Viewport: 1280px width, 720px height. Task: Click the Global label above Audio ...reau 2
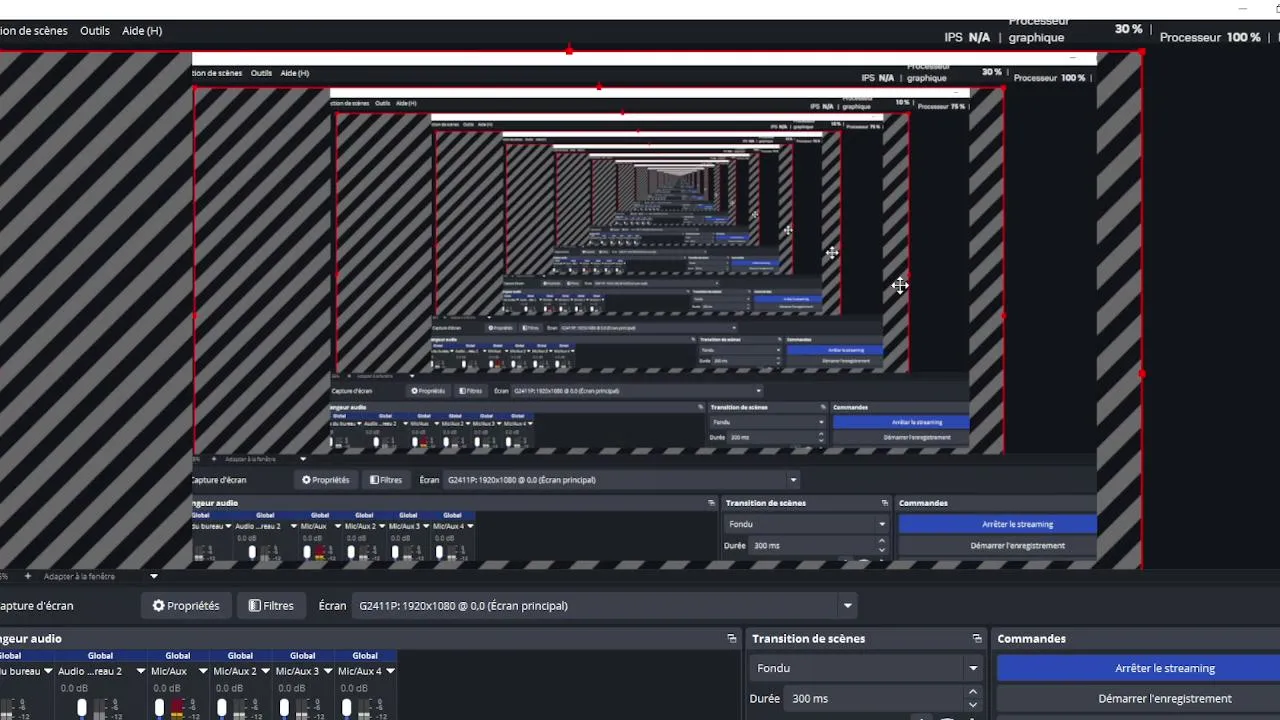[100, 656]
